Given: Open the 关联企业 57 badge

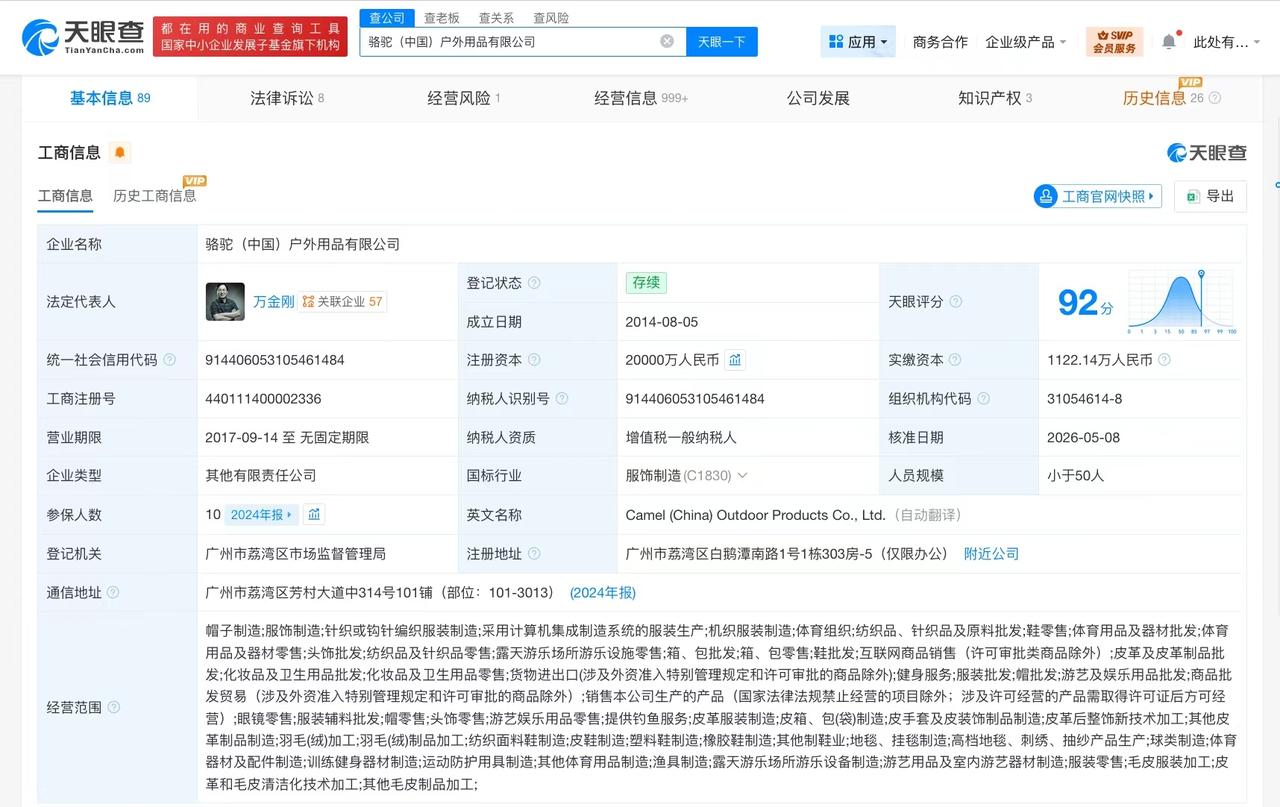Looking at the screenshot, I should pos(342,301).
